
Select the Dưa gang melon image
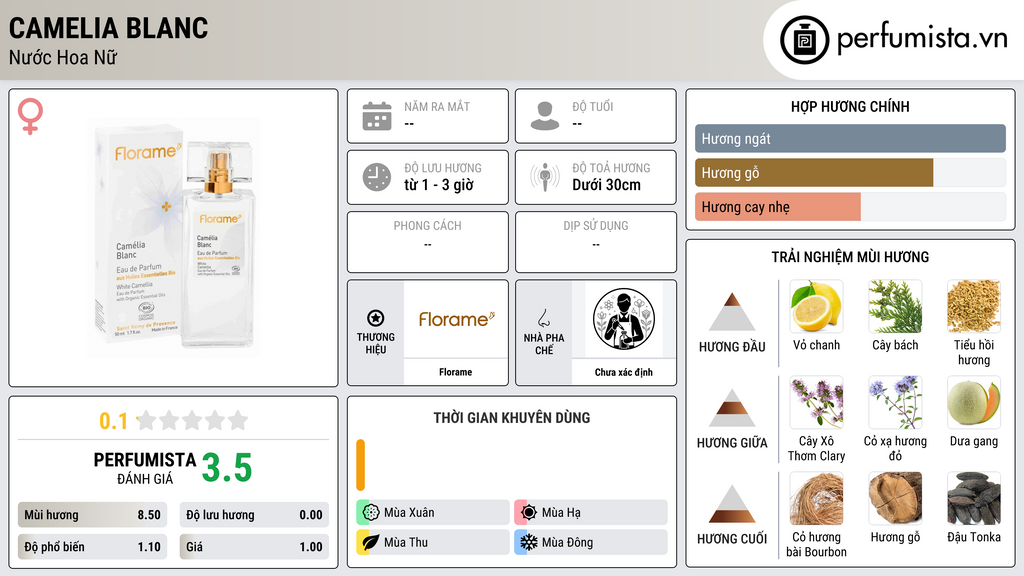pyautogui.click(x=974, y=402)
